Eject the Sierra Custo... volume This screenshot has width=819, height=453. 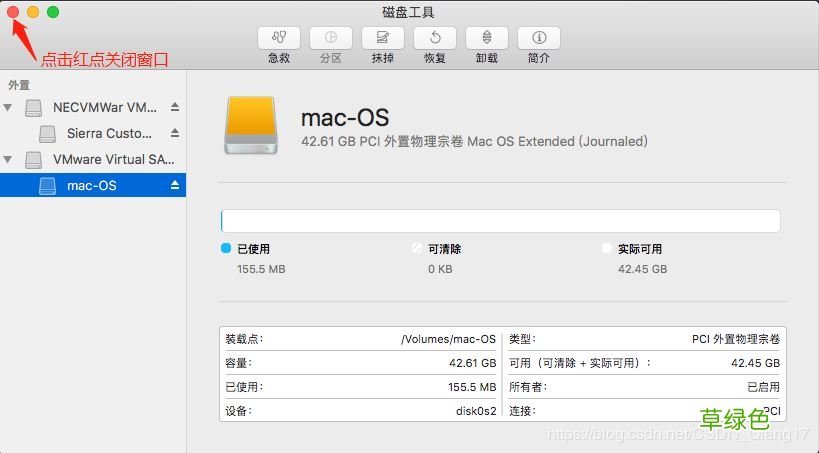click(175, 133)
